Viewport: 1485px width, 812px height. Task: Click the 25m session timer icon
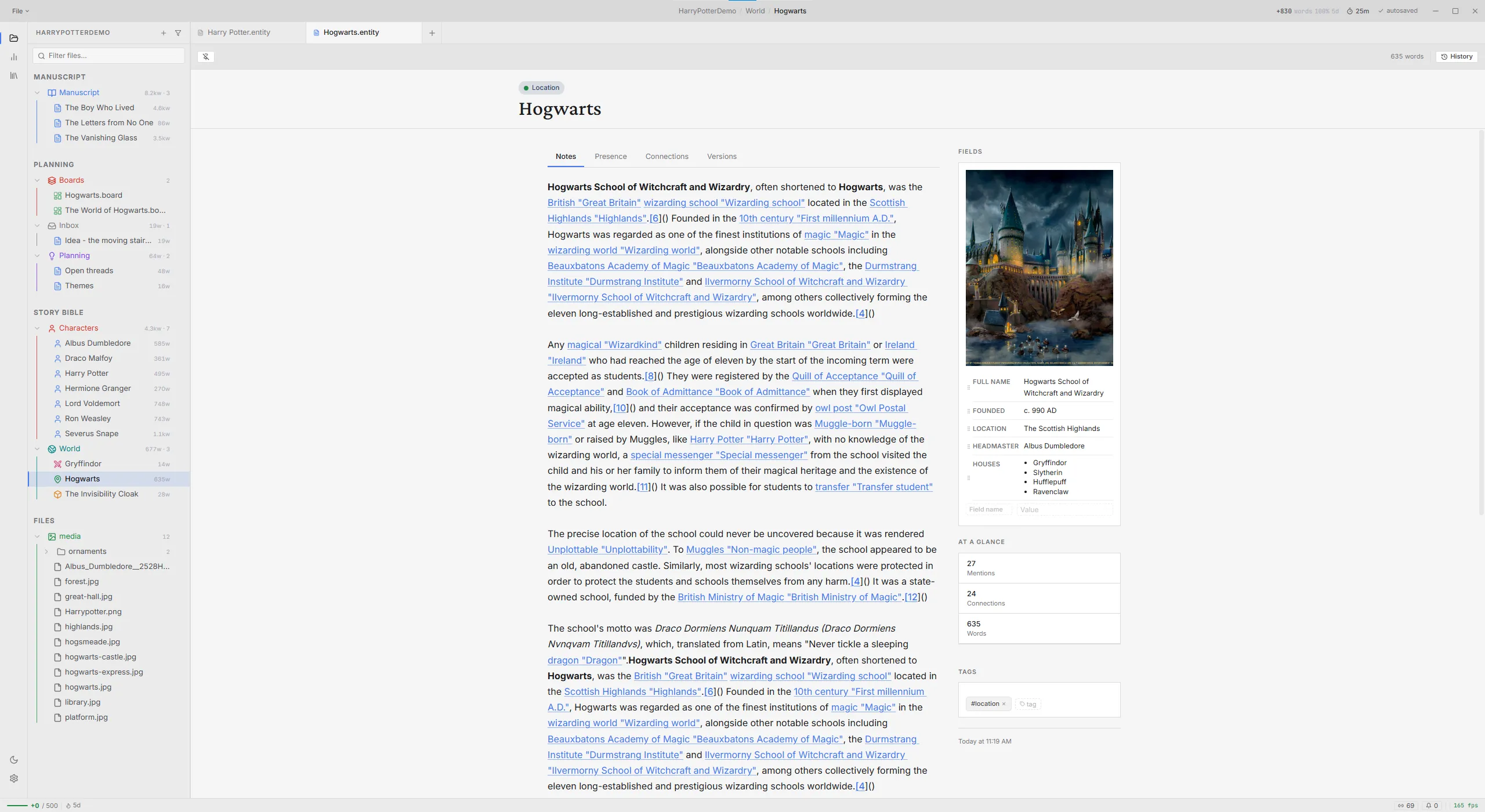click(1350, 11)
